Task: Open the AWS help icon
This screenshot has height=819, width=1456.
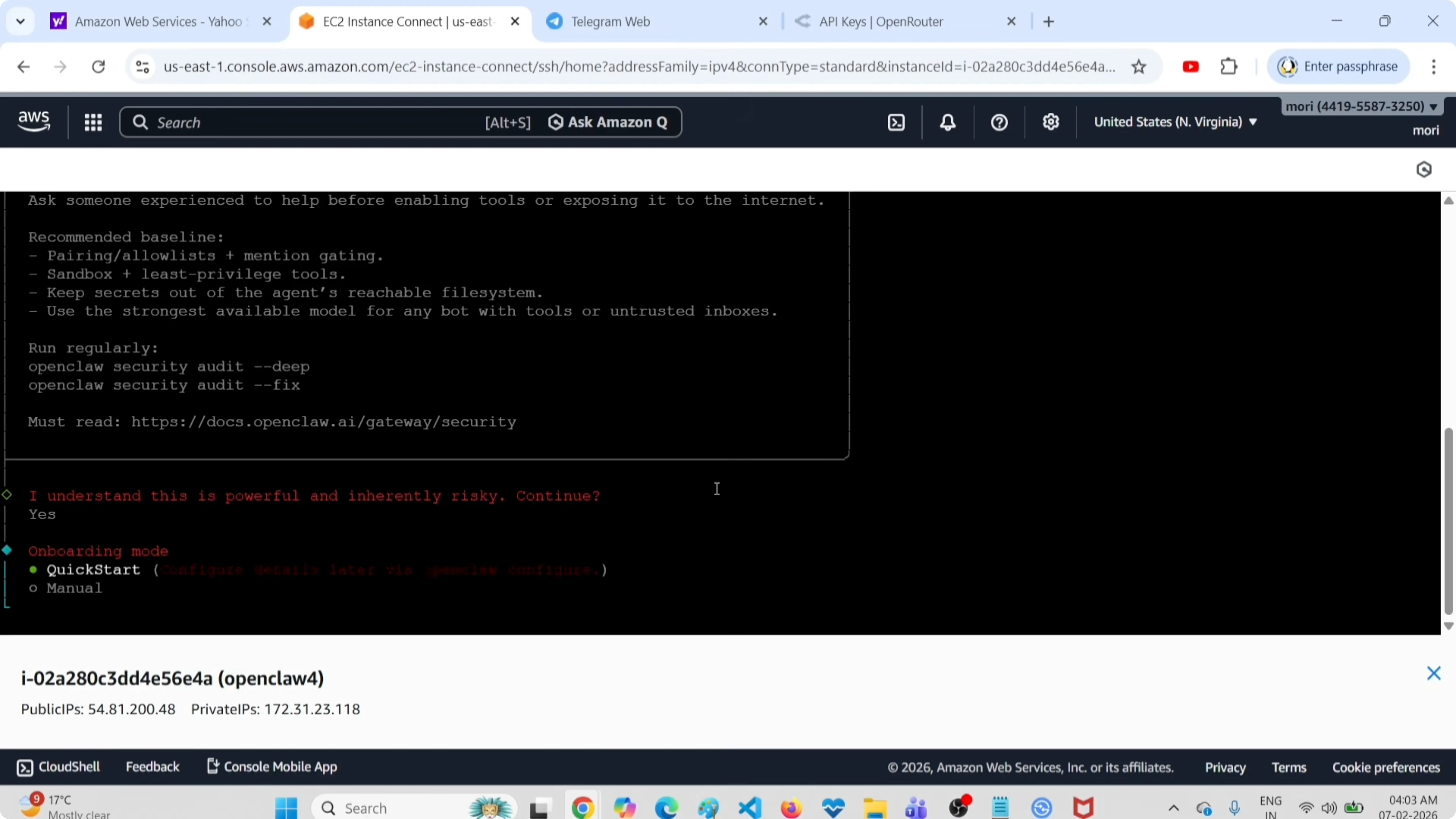Action: click(x=998, y=122)
